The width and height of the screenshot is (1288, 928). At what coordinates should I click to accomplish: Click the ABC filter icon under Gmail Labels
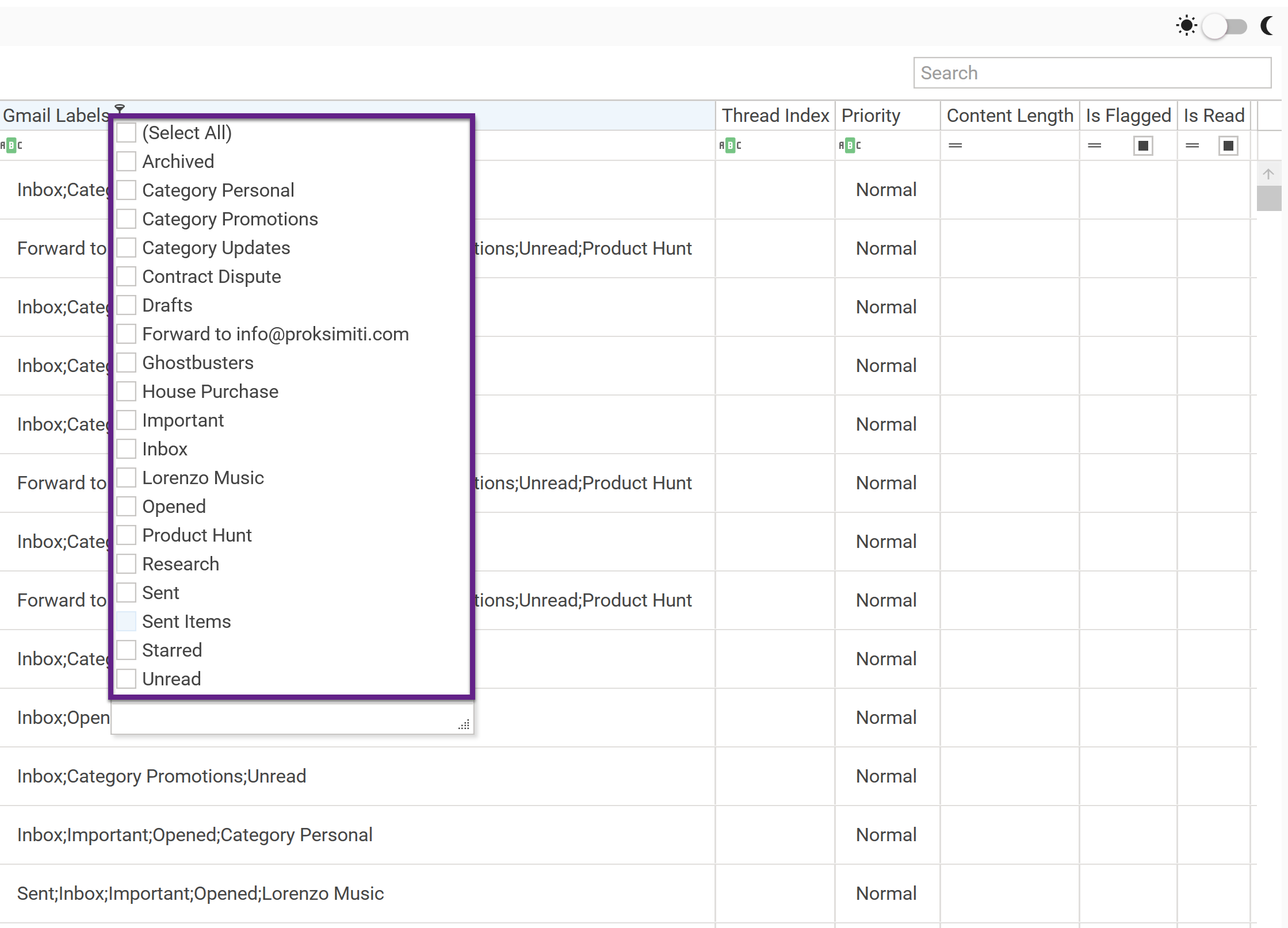[x=11, y=145]
